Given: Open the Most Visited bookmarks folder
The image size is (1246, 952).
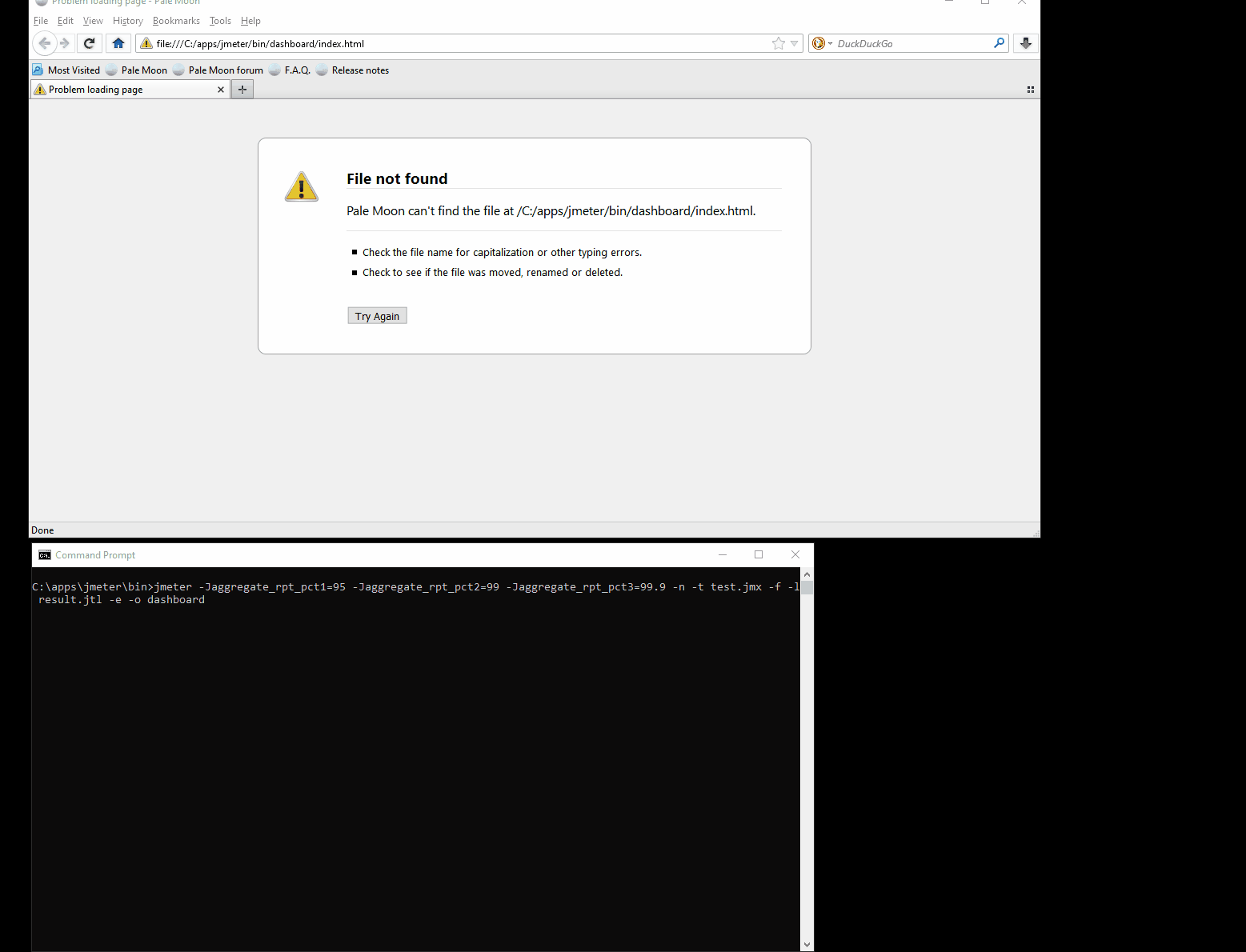Looking at the screenshot, I should (66, 70).
